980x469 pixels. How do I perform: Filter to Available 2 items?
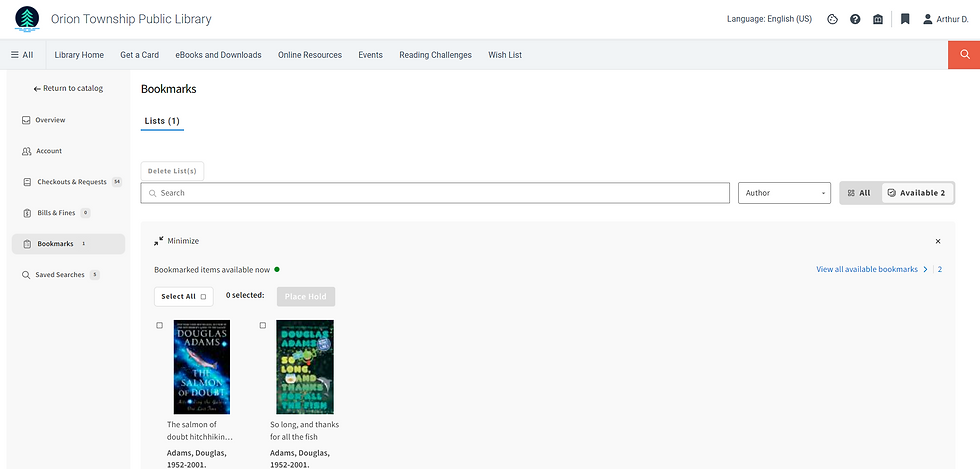[917, 193]
